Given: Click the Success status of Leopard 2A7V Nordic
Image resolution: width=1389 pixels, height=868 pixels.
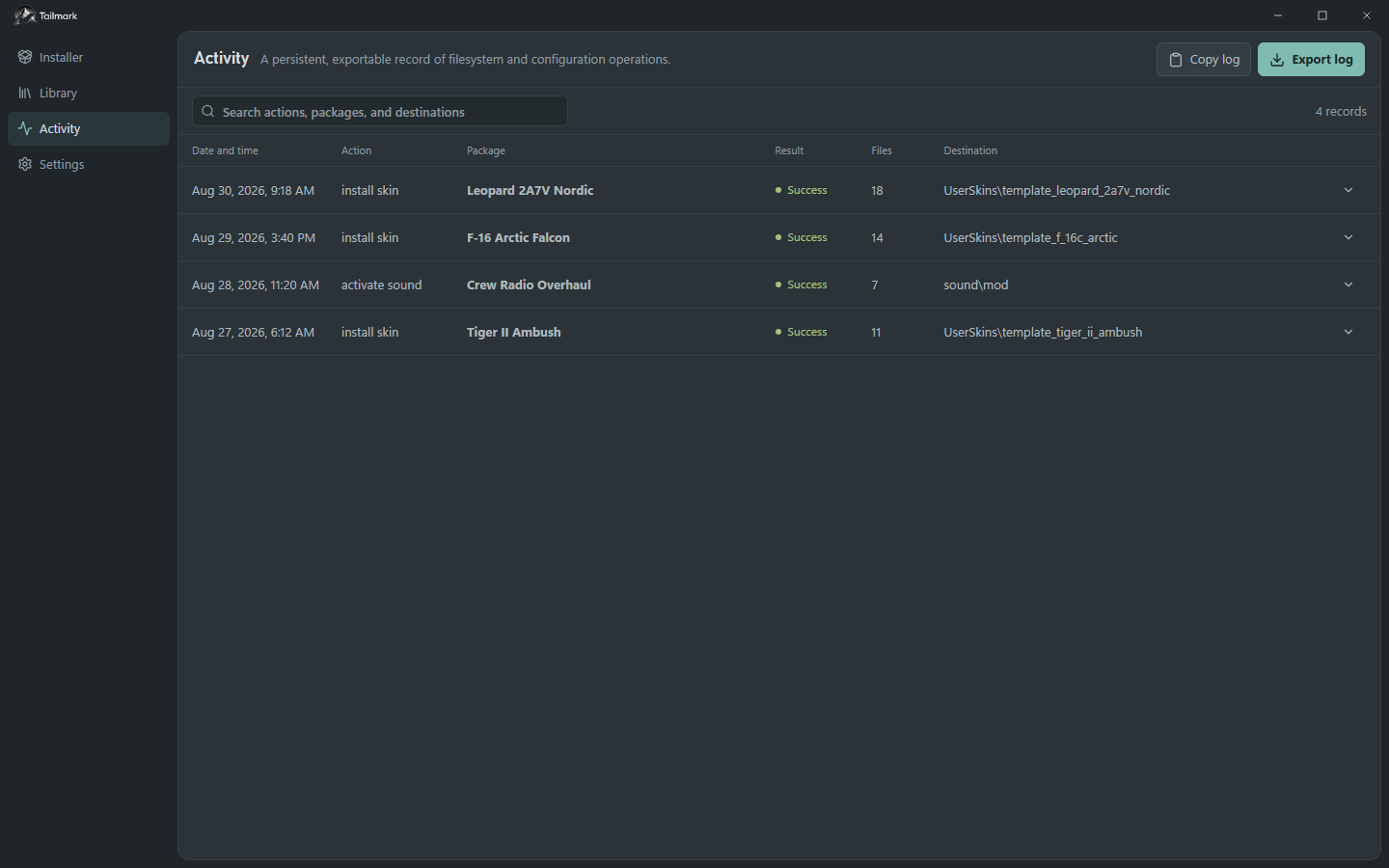Looking at the screenshot, I should [x=801, y=190].
